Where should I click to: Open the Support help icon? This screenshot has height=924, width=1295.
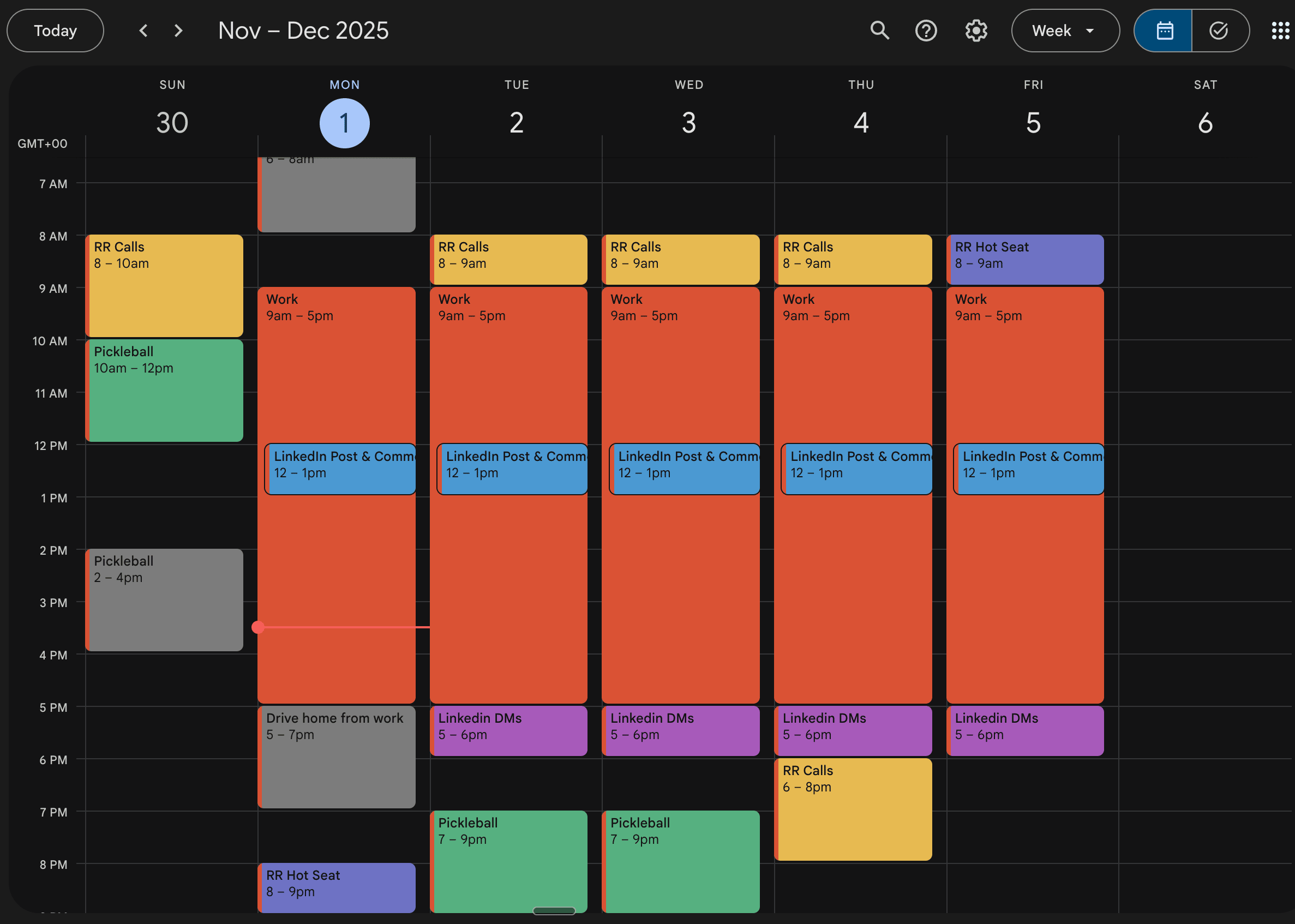point(926,30)
